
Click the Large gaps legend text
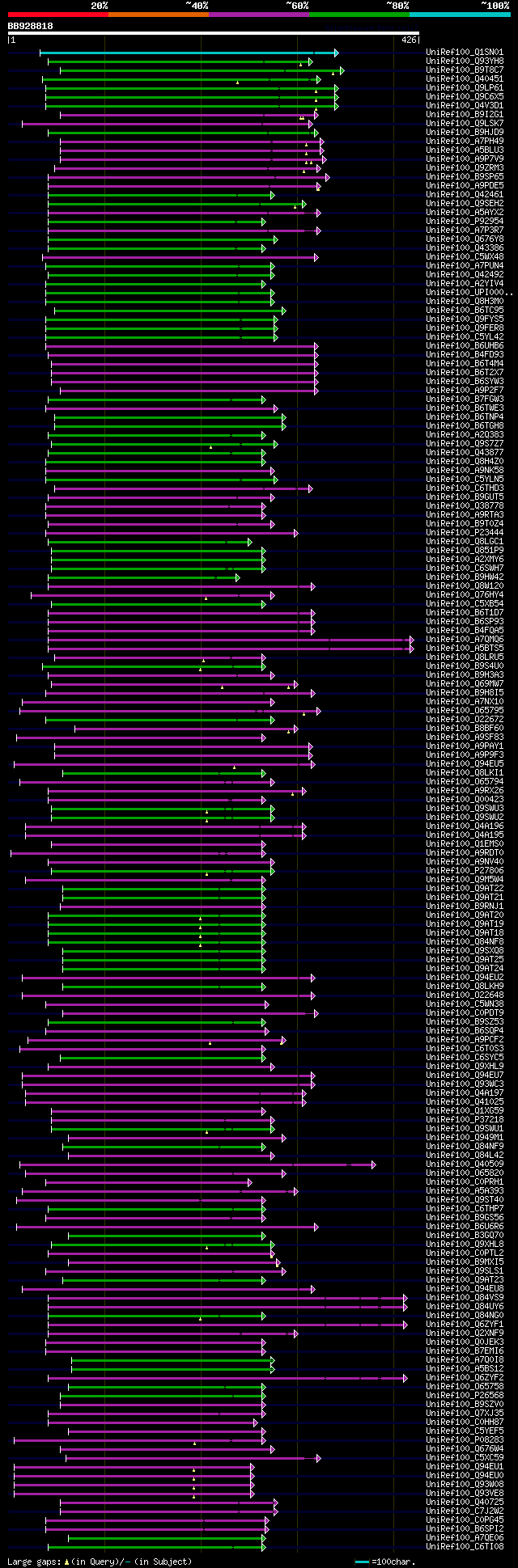(x=100, y=1562)
